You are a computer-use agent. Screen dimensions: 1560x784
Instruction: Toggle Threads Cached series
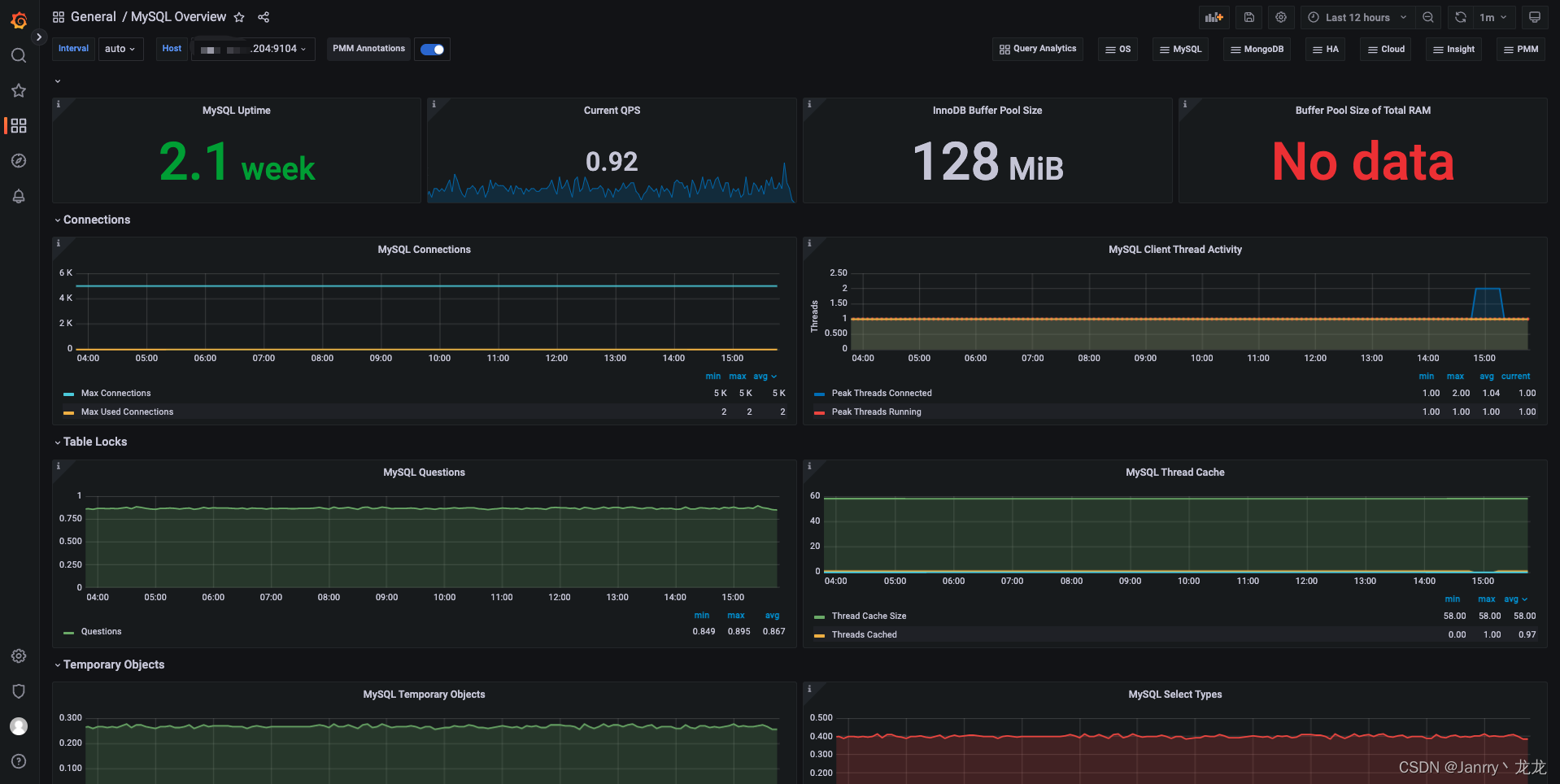(864, 635)
